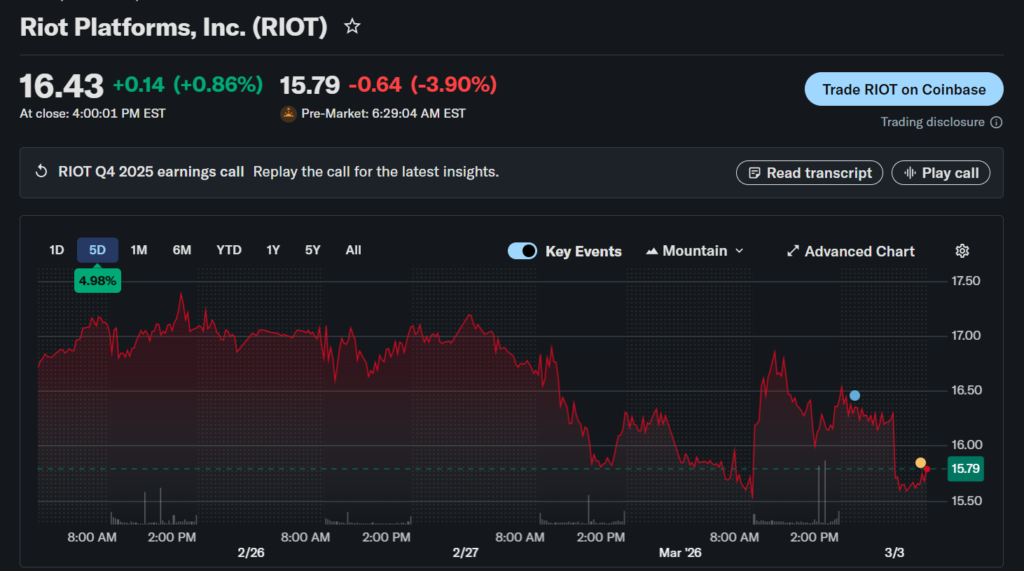Viewport: 1024px width, 571px height.
Task: Click the orange key event dot on chart
Action: pyautogui.click(x=920, y=463)
